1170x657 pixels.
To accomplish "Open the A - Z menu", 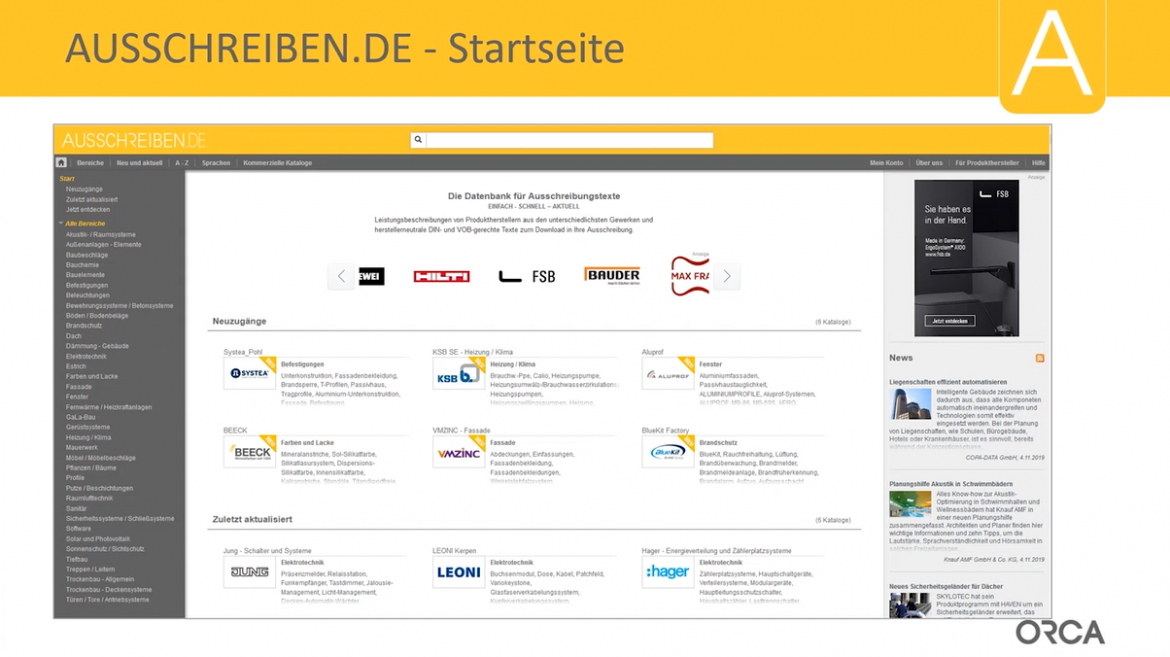I will click(x=182, y=163).
